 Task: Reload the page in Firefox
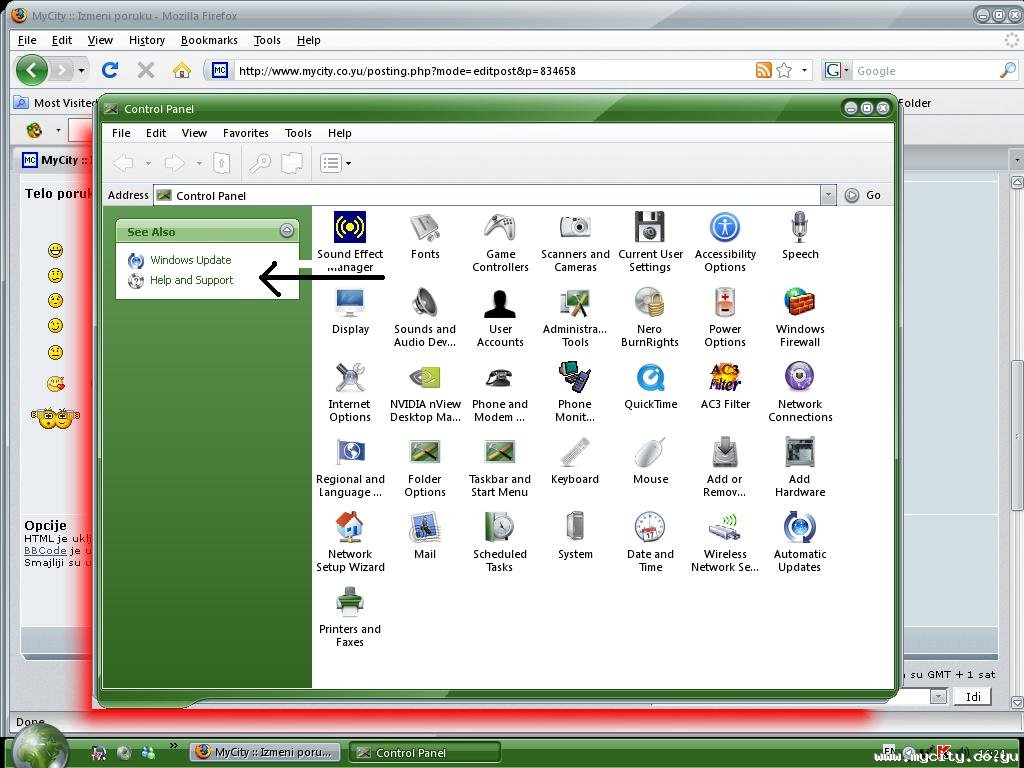110,70
